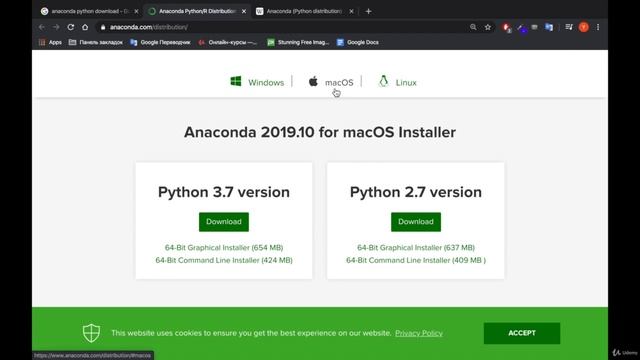Switch to the Anaconda Python/R Distribution tab
This screenshot has height=360, width=640.
197,11
